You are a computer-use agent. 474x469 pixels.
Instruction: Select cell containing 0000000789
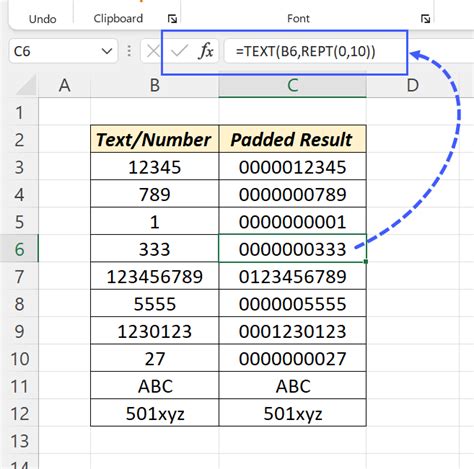coord(292,194)
